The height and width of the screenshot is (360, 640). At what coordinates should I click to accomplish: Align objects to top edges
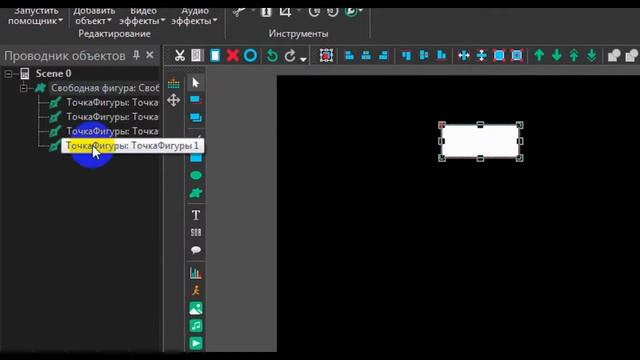(407, 56)
